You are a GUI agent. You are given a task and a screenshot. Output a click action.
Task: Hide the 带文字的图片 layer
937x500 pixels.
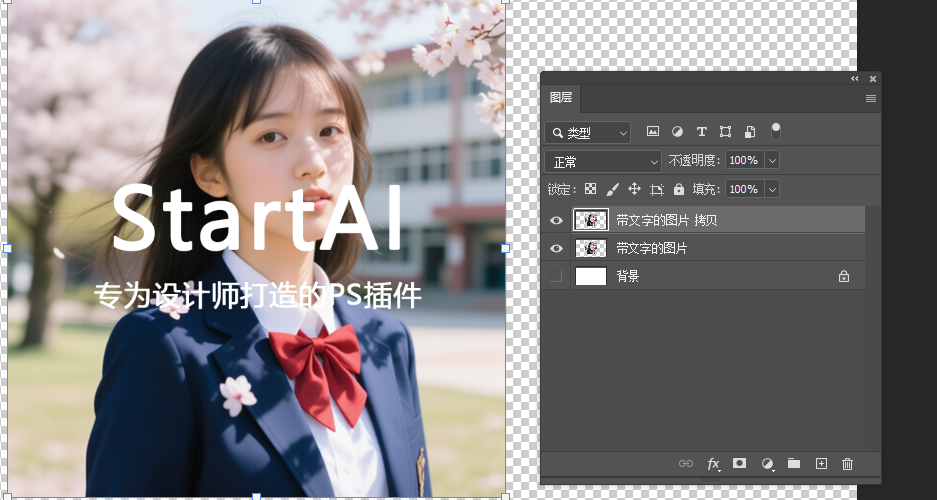pos(557,248)
